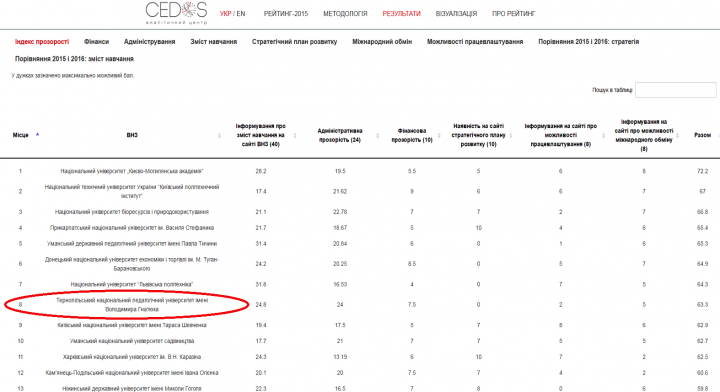The width and height of the screenshot is (720, 392).
Task: Sort by Адміністративна прозорість (24) column
Action: (340, 135)
